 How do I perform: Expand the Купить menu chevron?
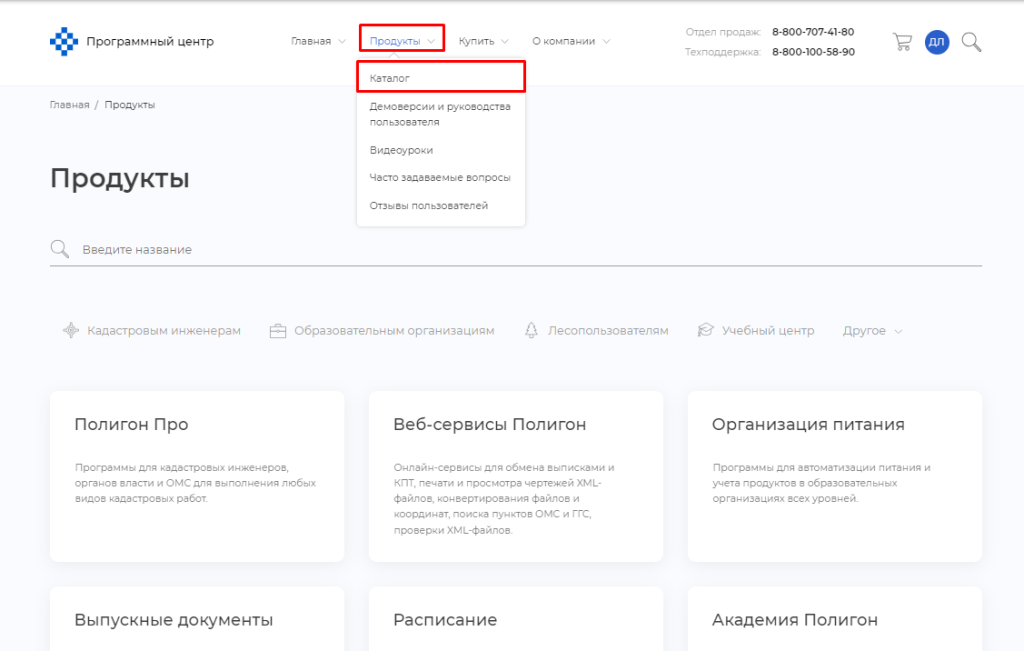pyautogui.click(x=505, y=41)
